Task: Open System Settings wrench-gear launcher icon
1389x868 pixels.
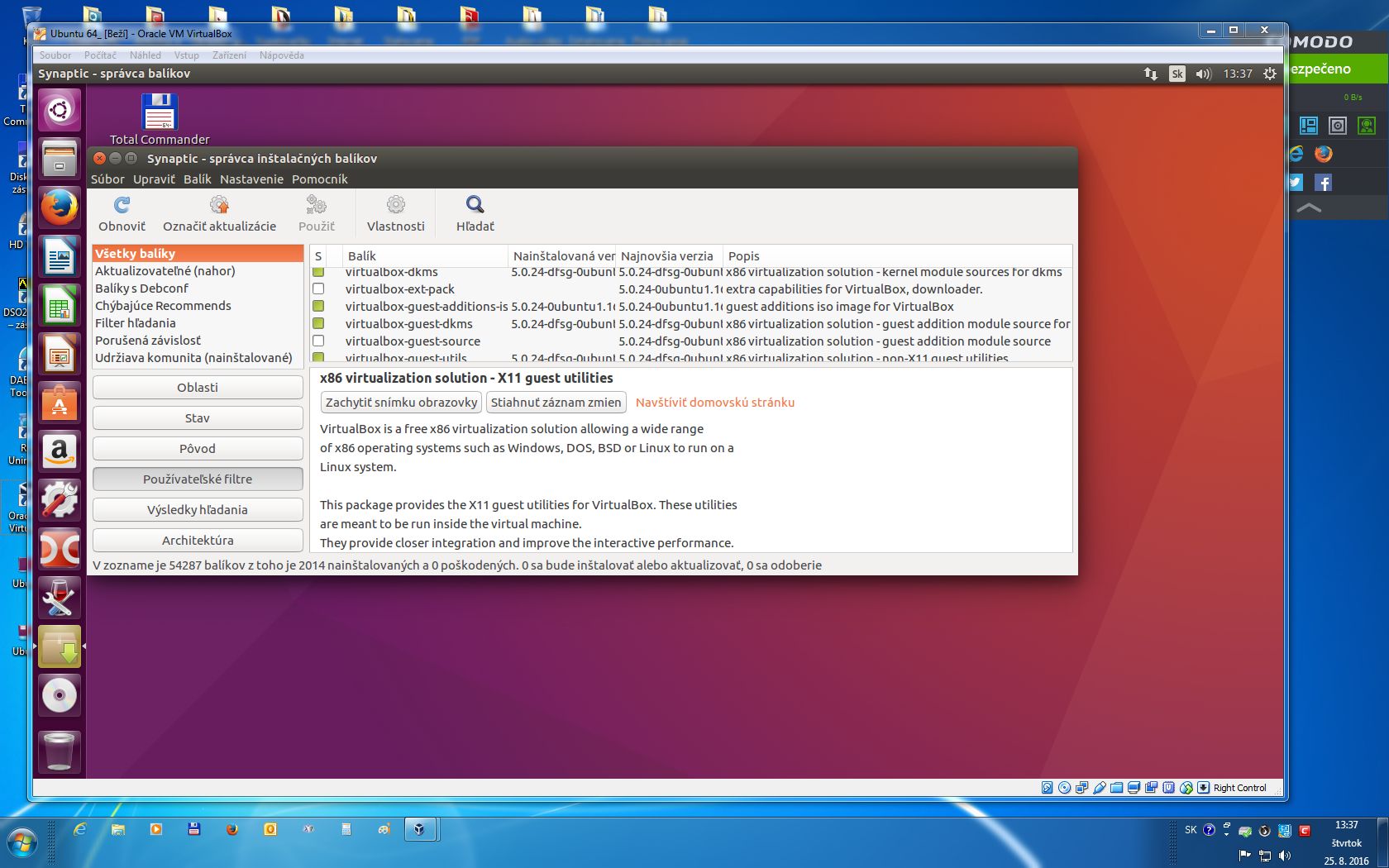Action: (x=60, y=500)
